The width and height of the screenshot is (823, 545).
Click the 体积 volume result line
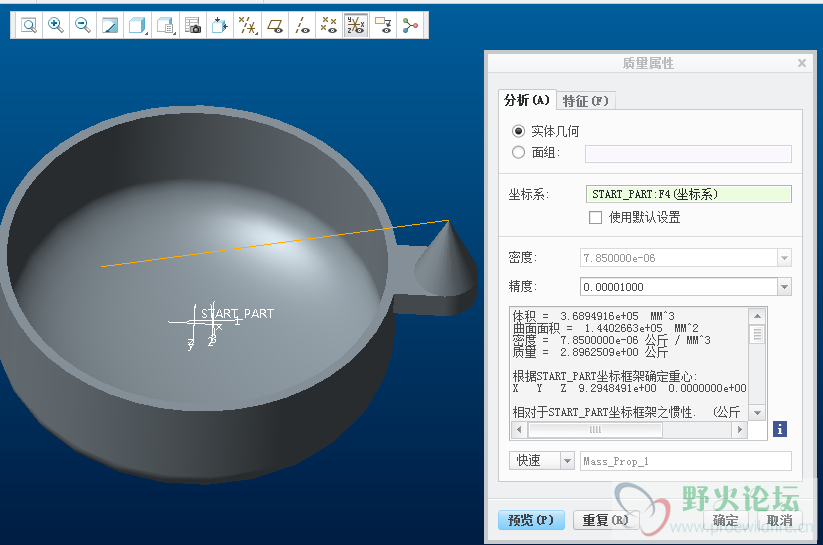coord(594,316)
